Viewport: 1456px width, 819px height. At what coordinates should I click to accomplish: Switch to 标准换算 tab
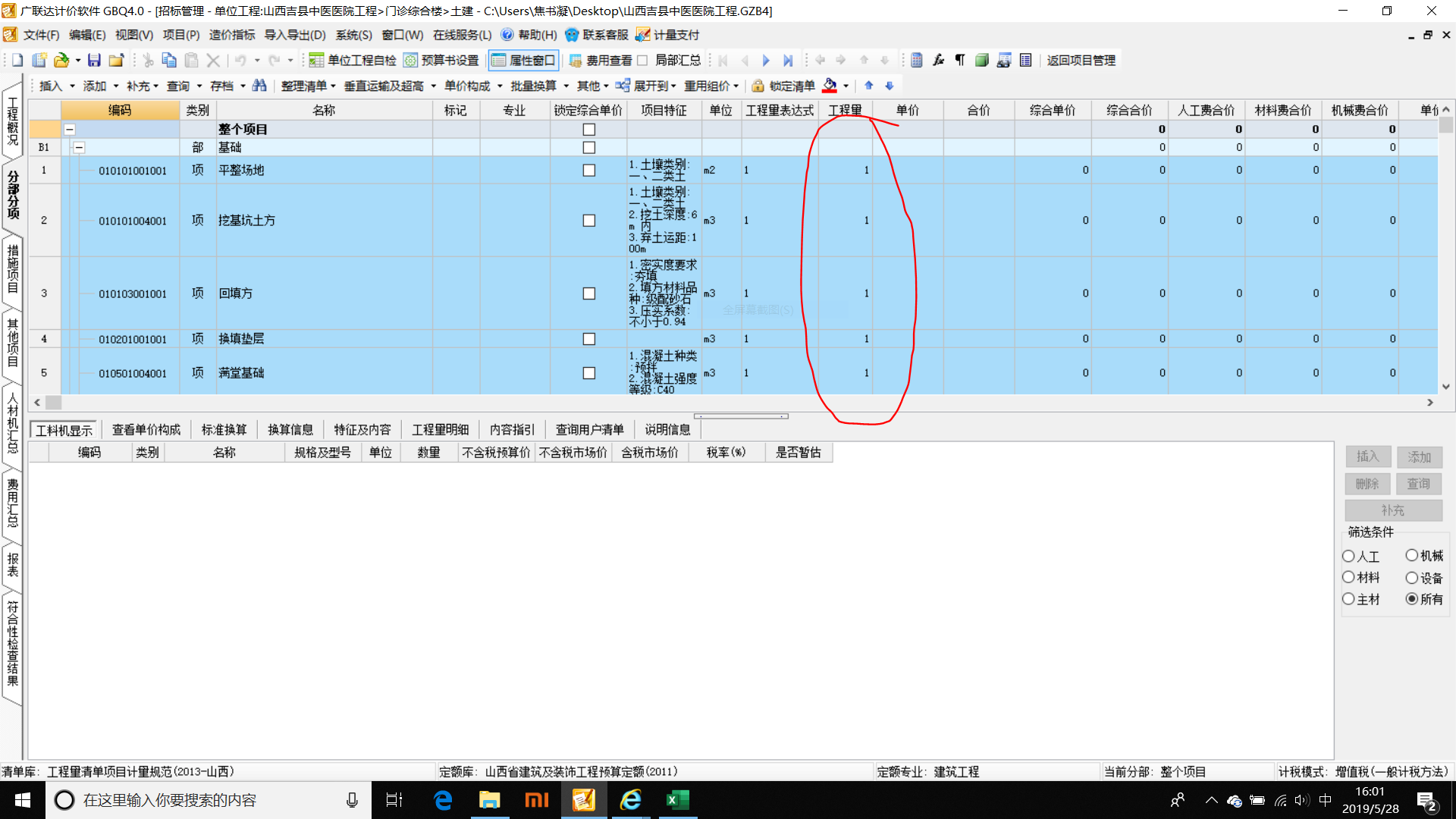pyautogui.click(x=224, y=430)
